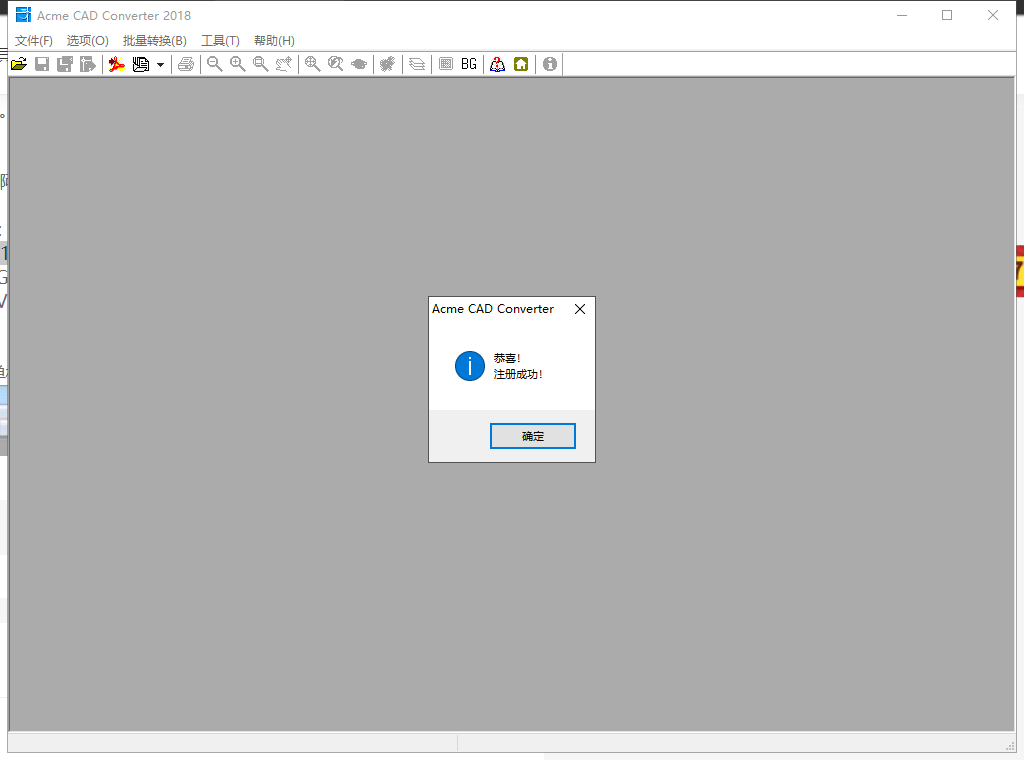Toggle background color with BG button
The image size is (1024, 760).
click(x=469, y=64)
